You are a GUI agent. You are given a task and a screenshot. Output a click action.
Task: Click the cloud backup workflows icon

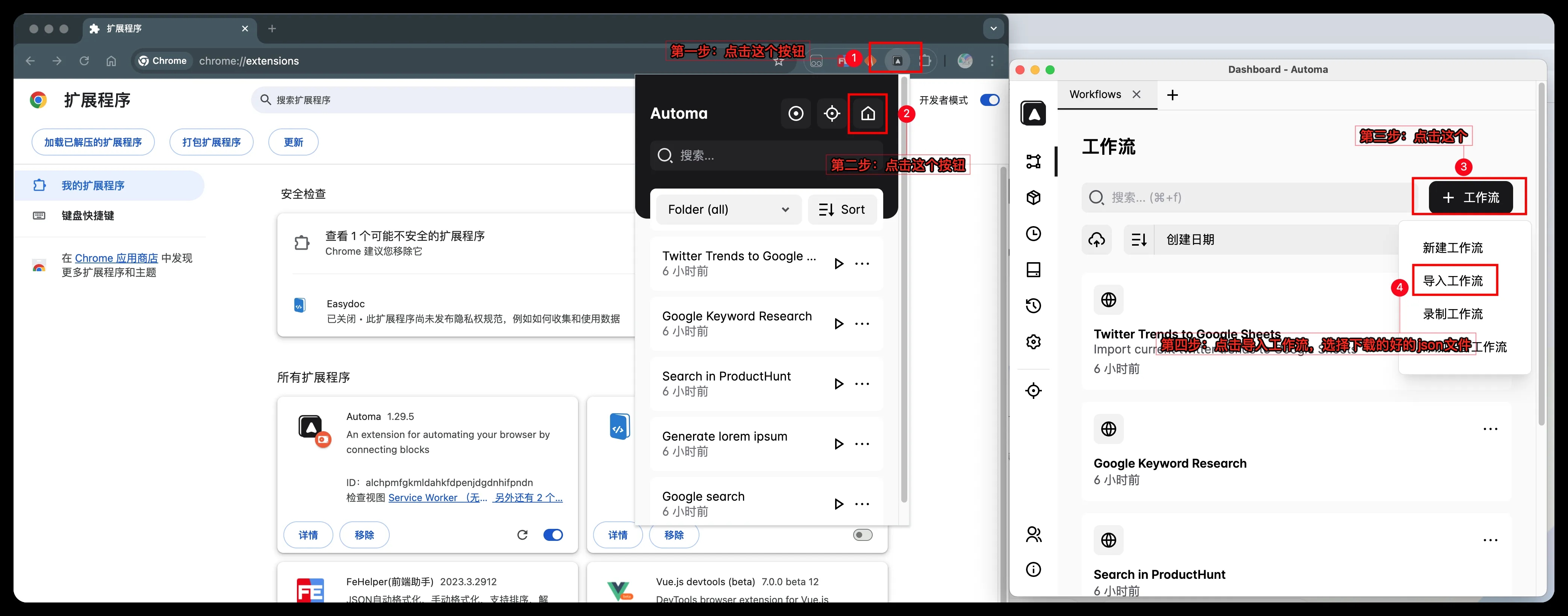tap(1096, 240)
